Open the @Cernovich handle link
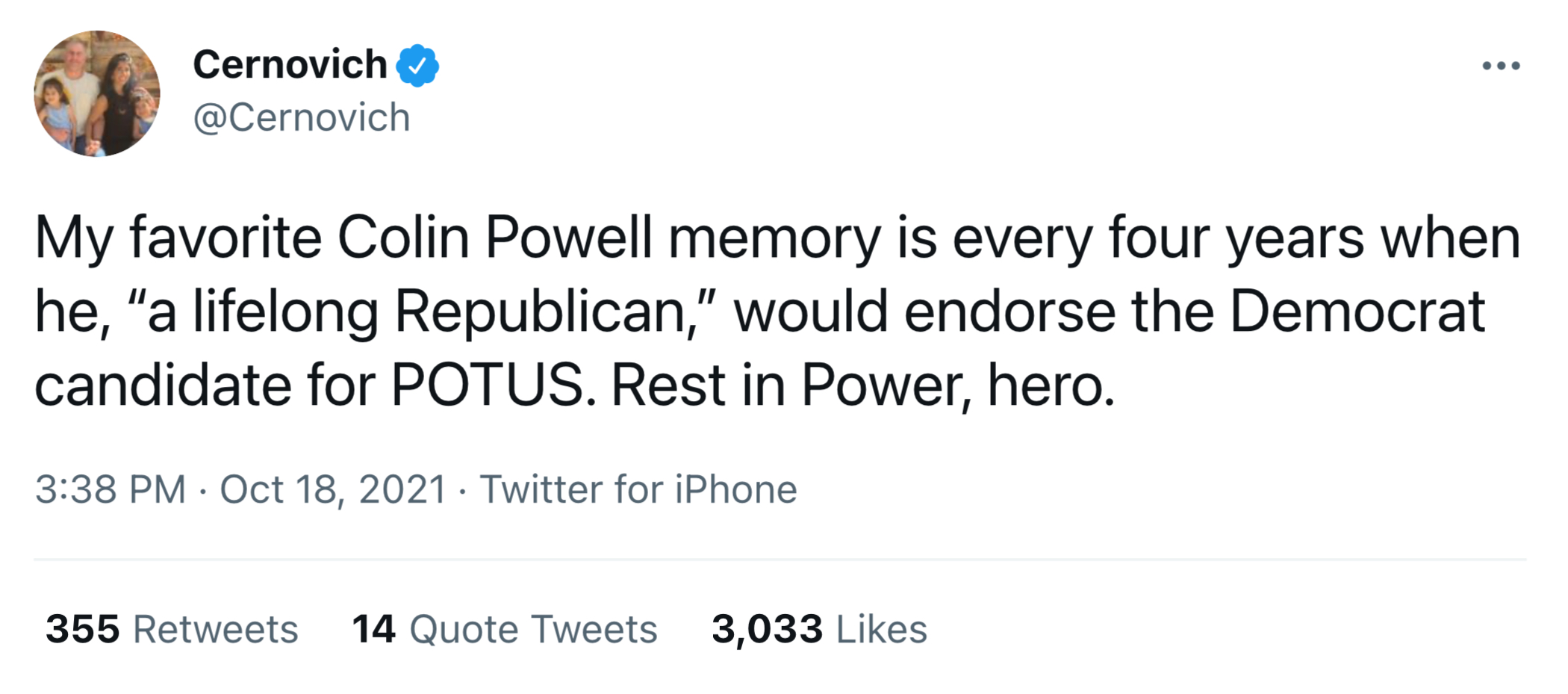 tap(302, 118)
